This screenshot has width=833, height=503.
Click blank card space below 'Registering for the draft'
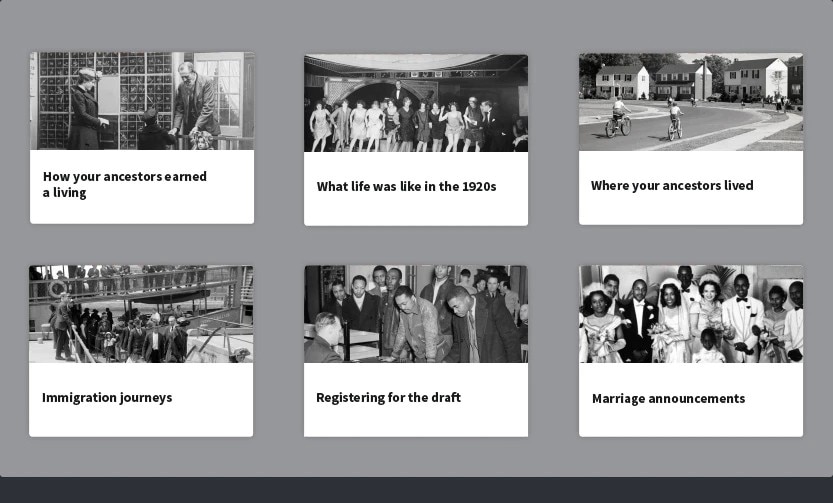tap(416, 422)
